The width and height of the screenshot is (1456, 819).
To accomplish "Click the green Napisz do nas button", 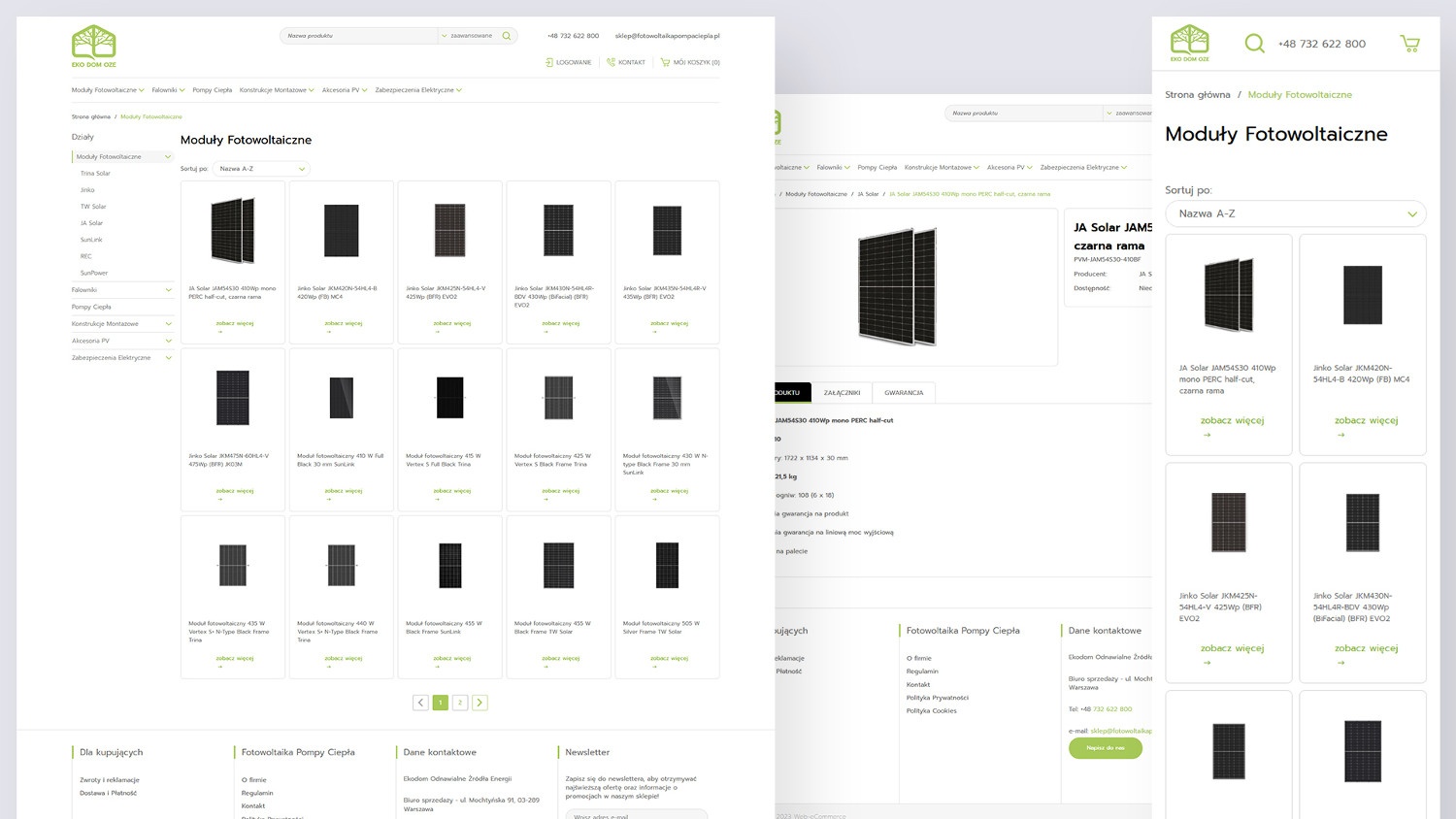I will pos(1105,748).
